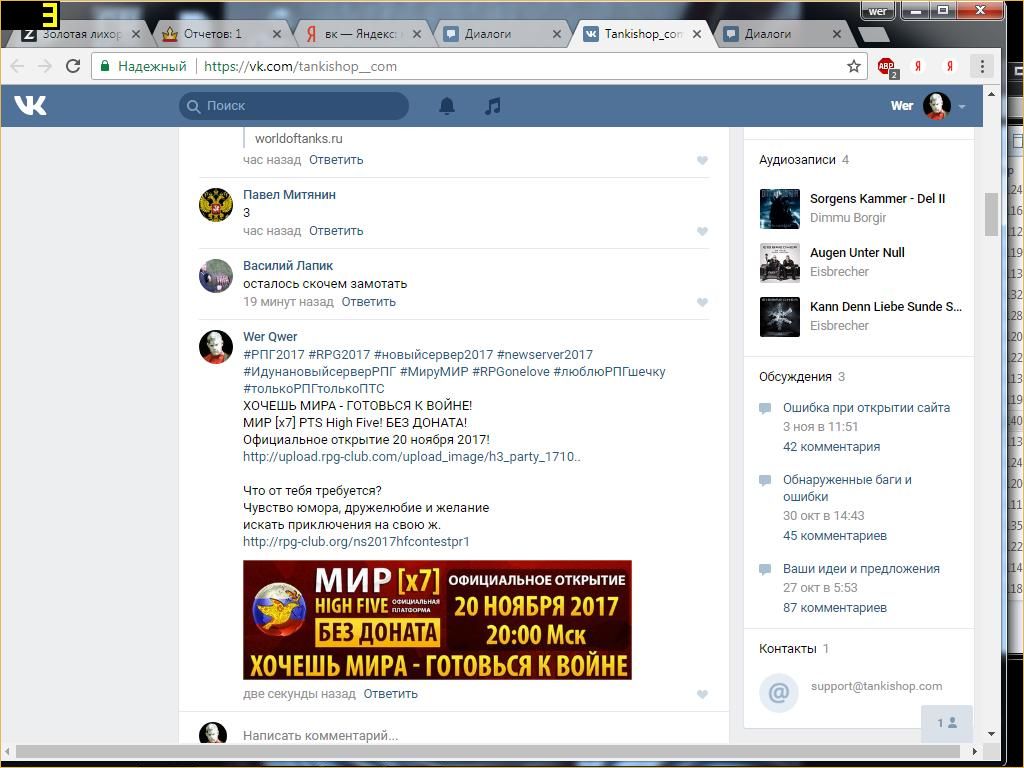The height and width of the screenshot is (768, 1024).
Task: Open the VK logo home link
Action: tap(31, 105)
